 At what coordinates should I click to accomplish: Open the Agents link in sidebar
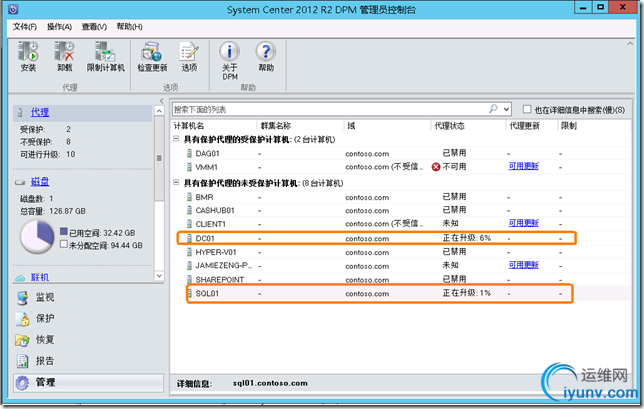[40, 112]
